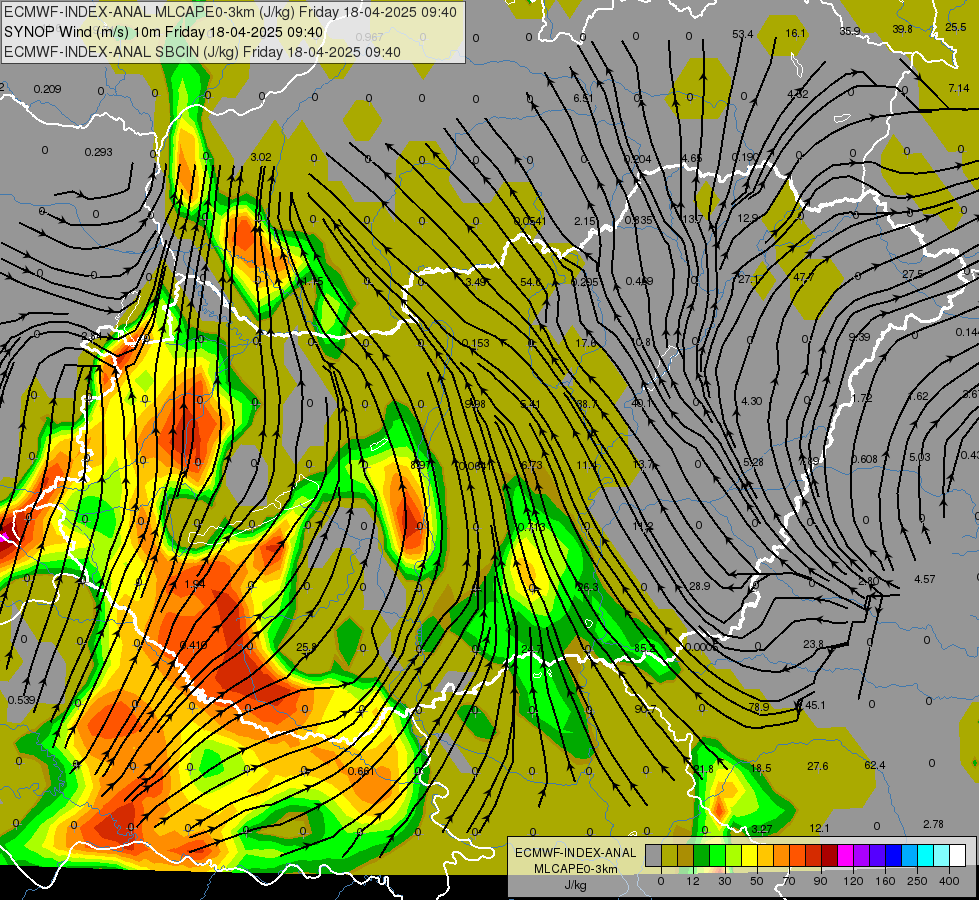The width and height of the screenshot is (979, 900).
Task: Click the map value '7.14'
Action: point(959,88)
